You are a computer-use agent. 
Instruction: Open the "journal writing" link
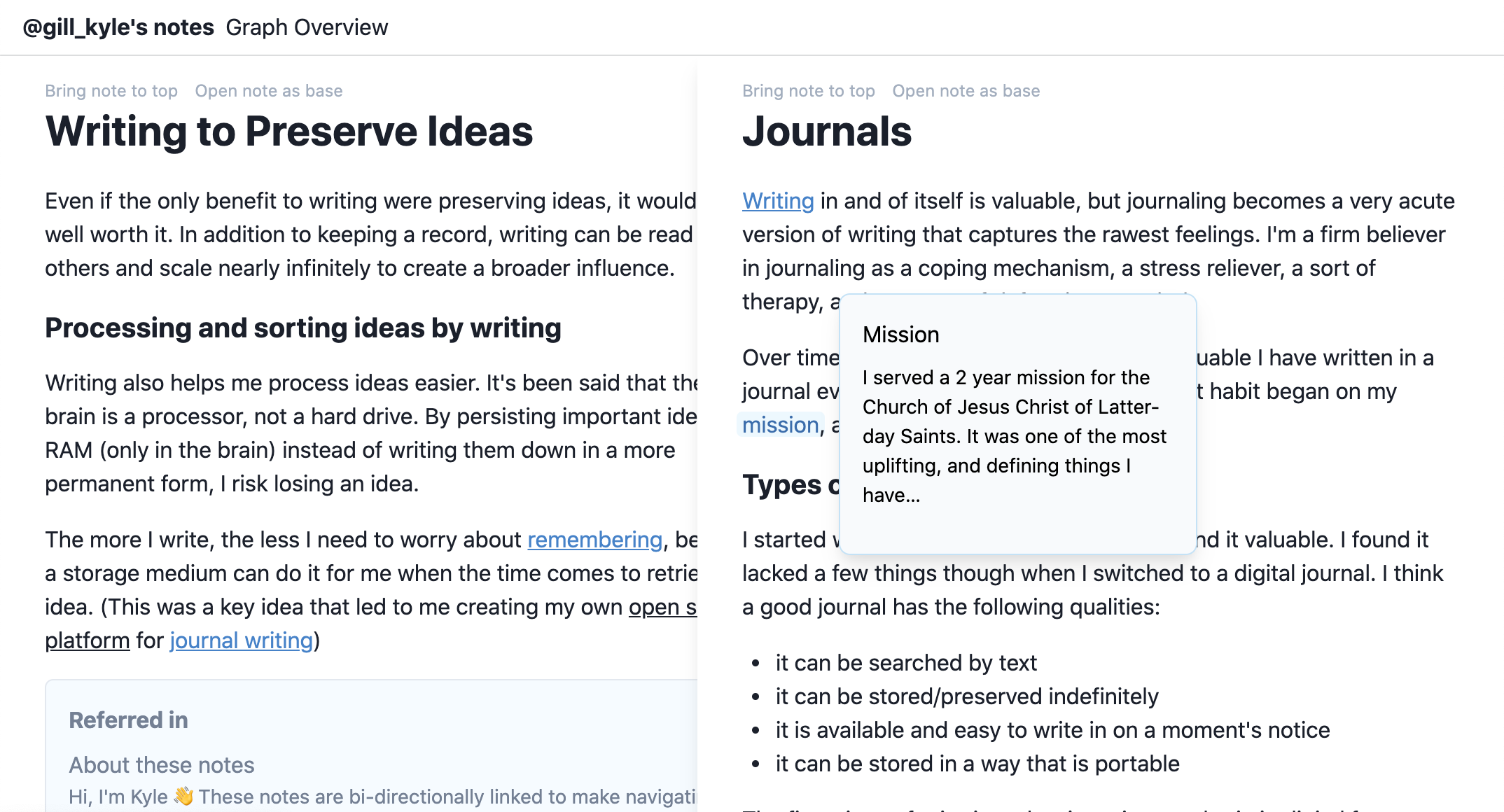coord(242,640)
